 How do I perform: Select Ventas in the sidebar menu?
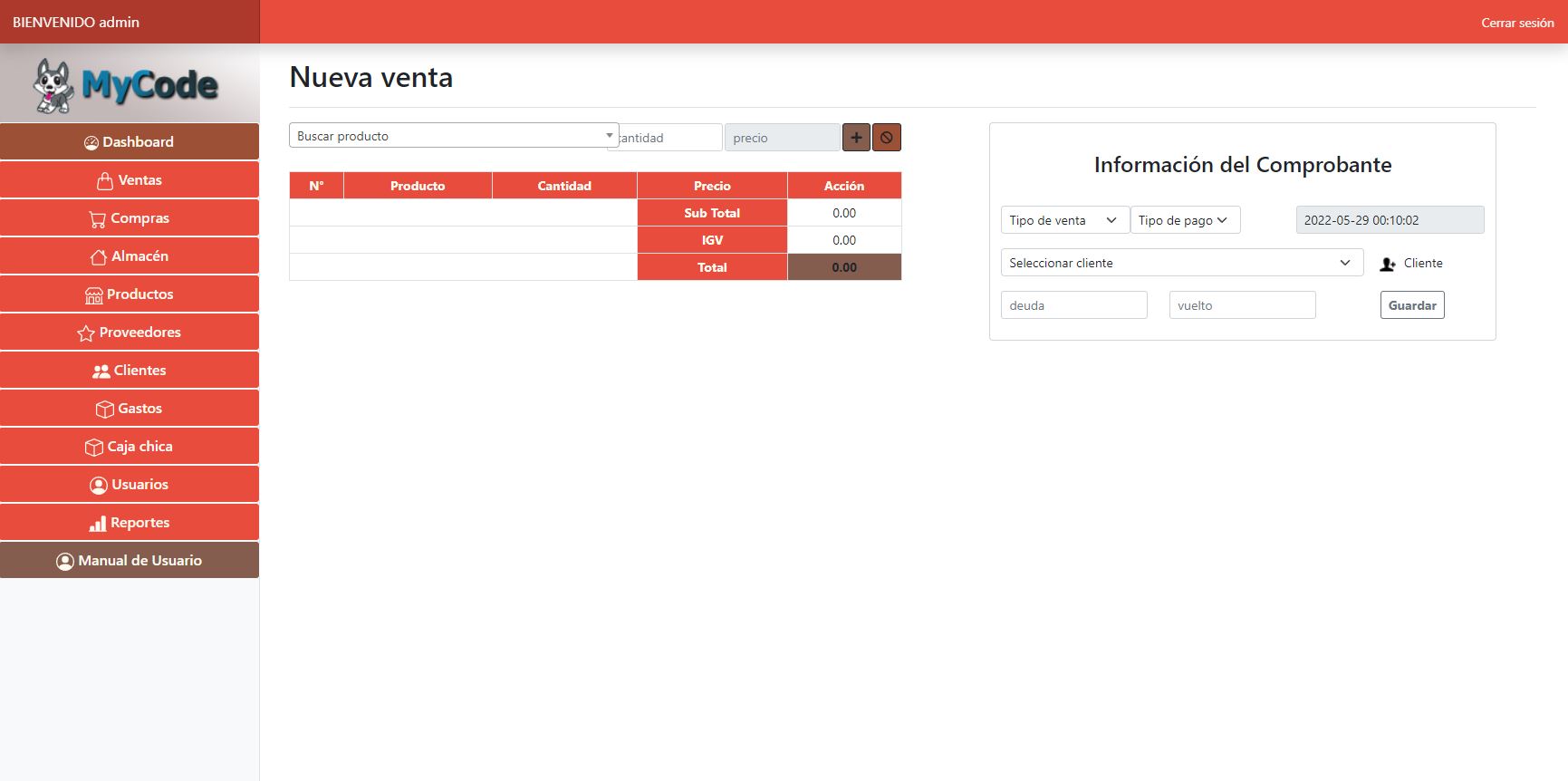pyautogui.click(x=130, y=180)
